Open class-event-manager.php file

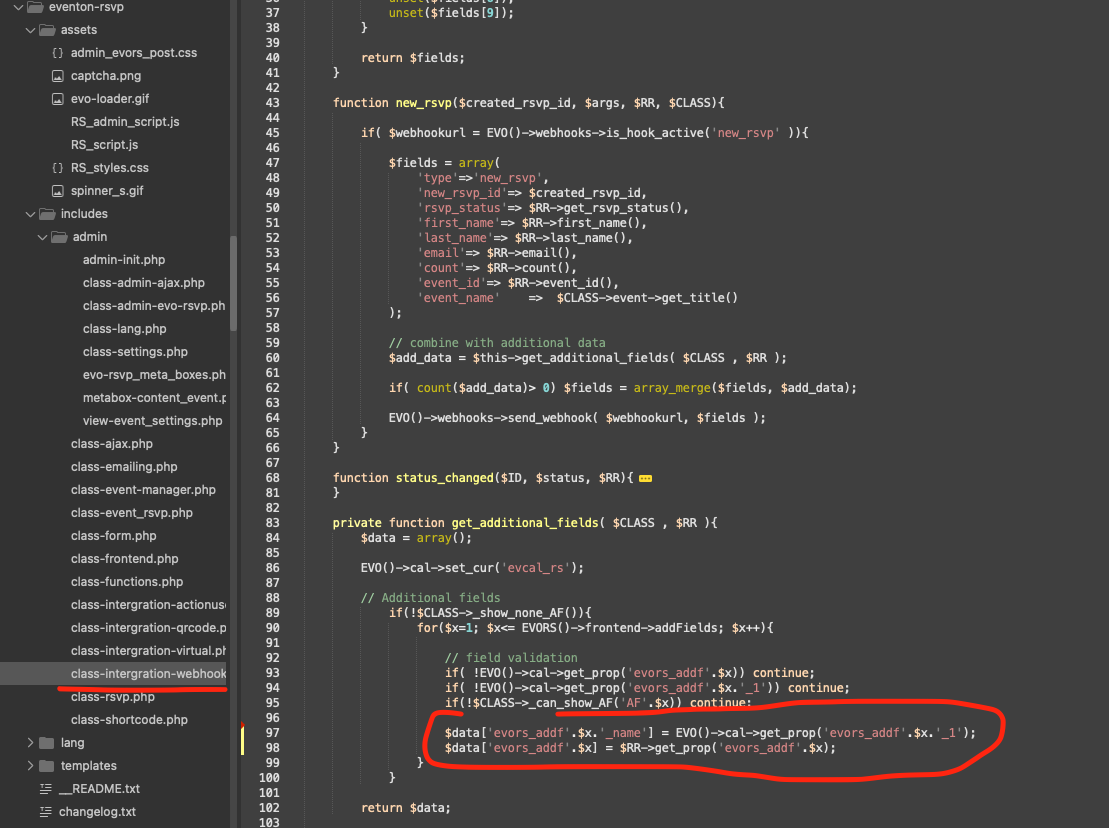click(143, 489)
